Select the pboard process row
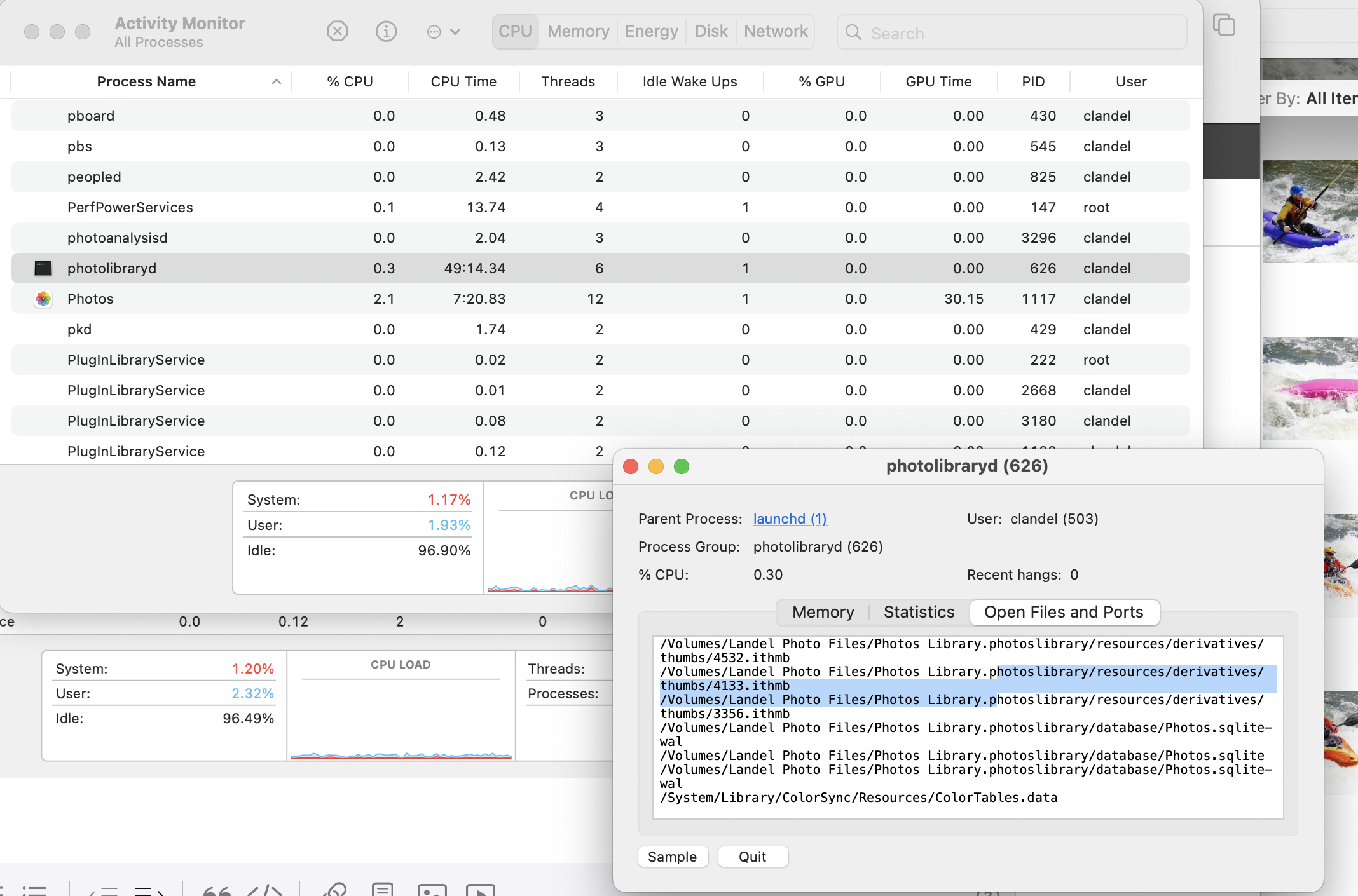The height and width of the screenshot is (896, 1358). 600,116
